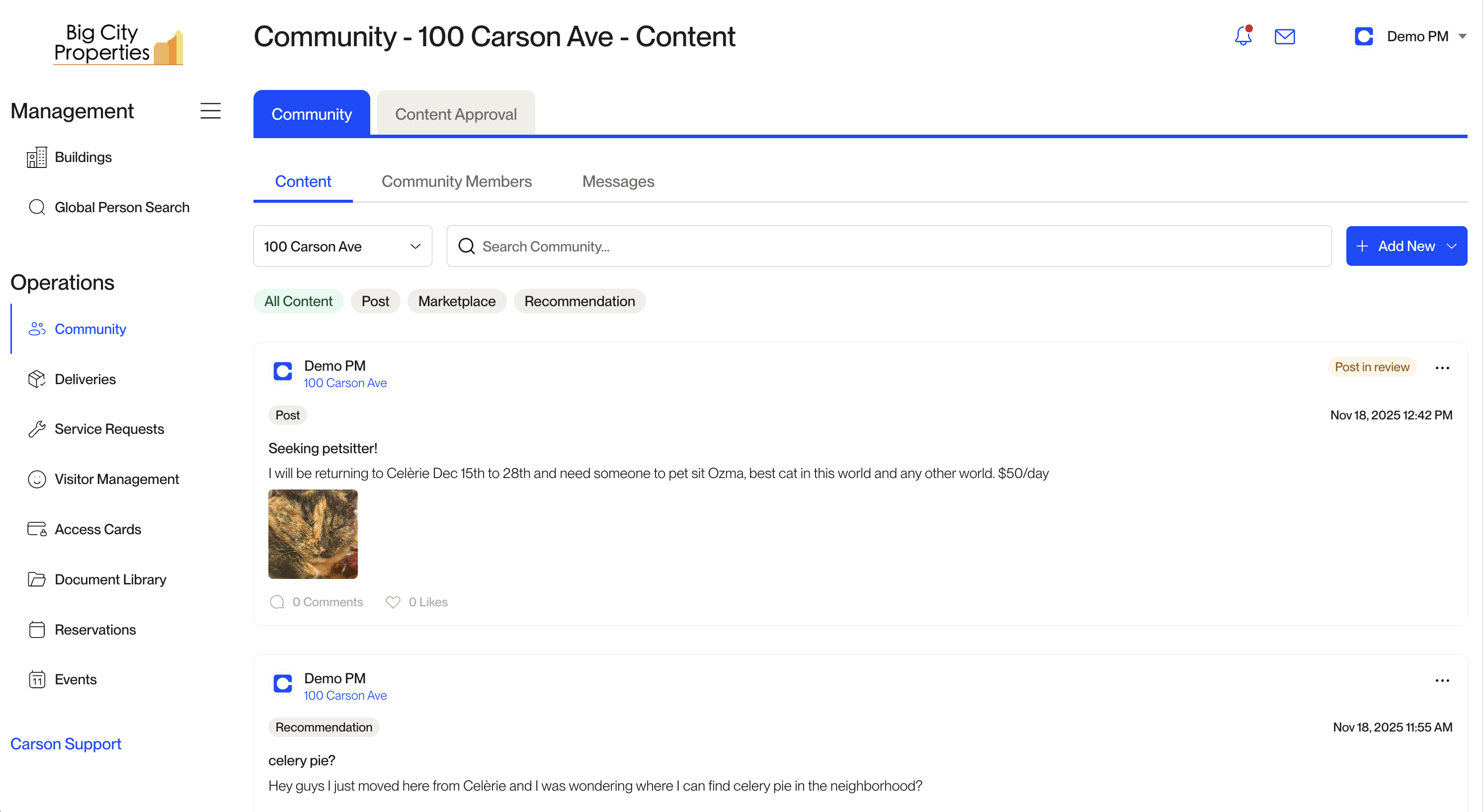Click the Community people icon in sidebar
This screenshot has height=812, width=1484.
coord(37,329)
